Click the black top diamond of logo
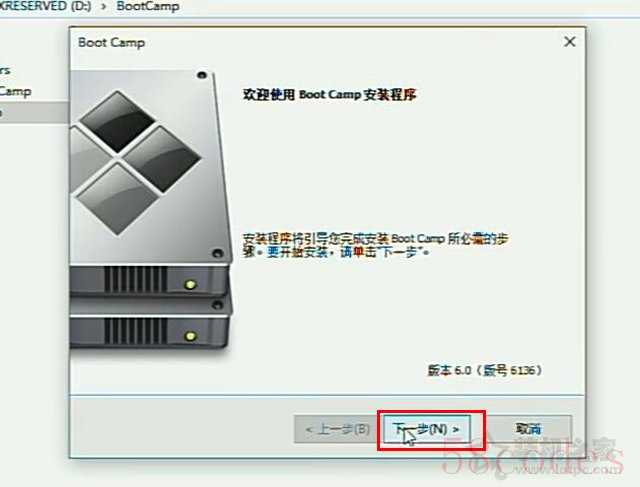This screenshot has width=640, height=487. click(118, 121)
